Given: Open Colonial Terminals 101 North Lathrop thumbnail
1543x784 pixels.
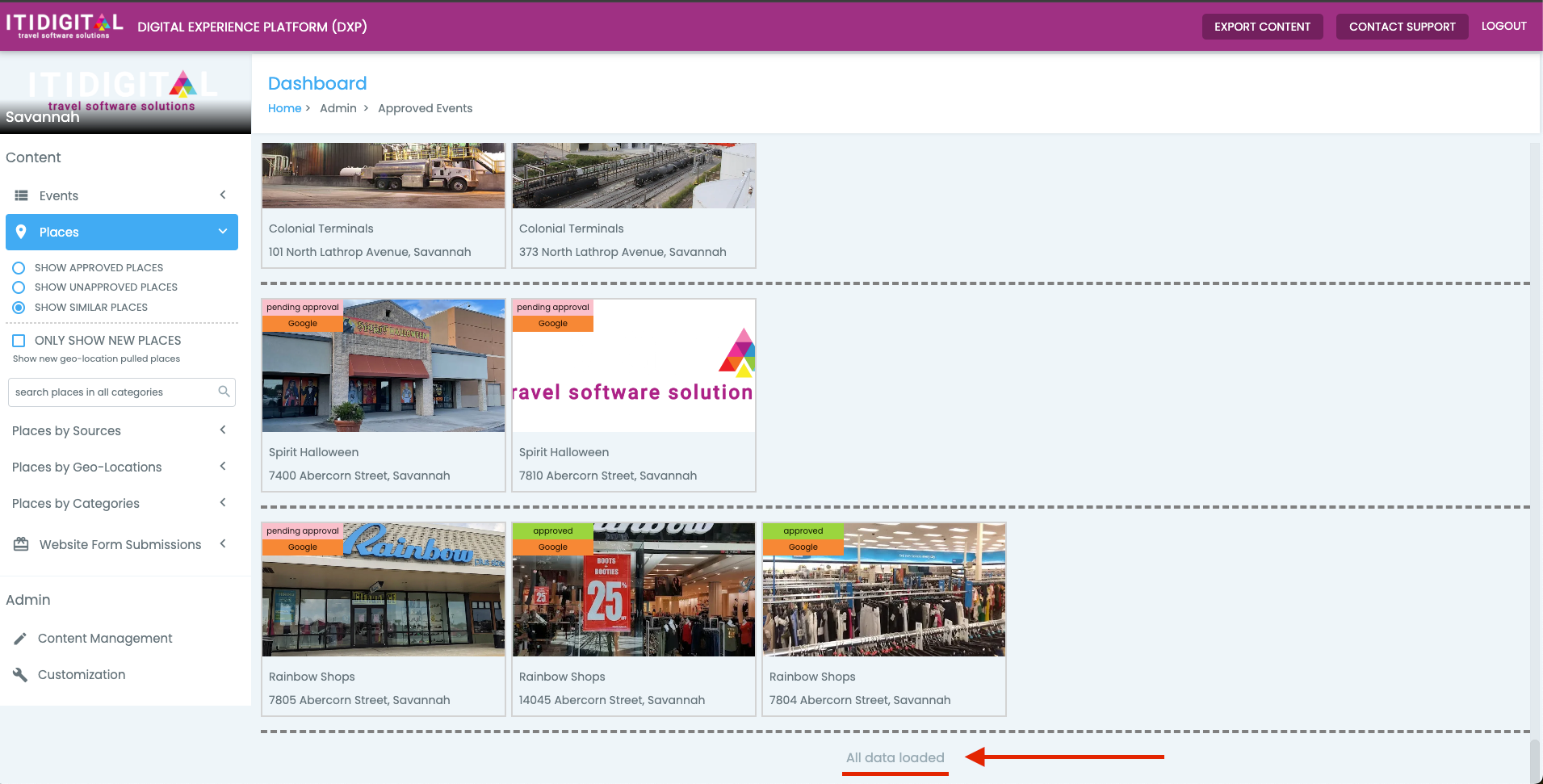Looking at the screenshot, I should 384,175.
